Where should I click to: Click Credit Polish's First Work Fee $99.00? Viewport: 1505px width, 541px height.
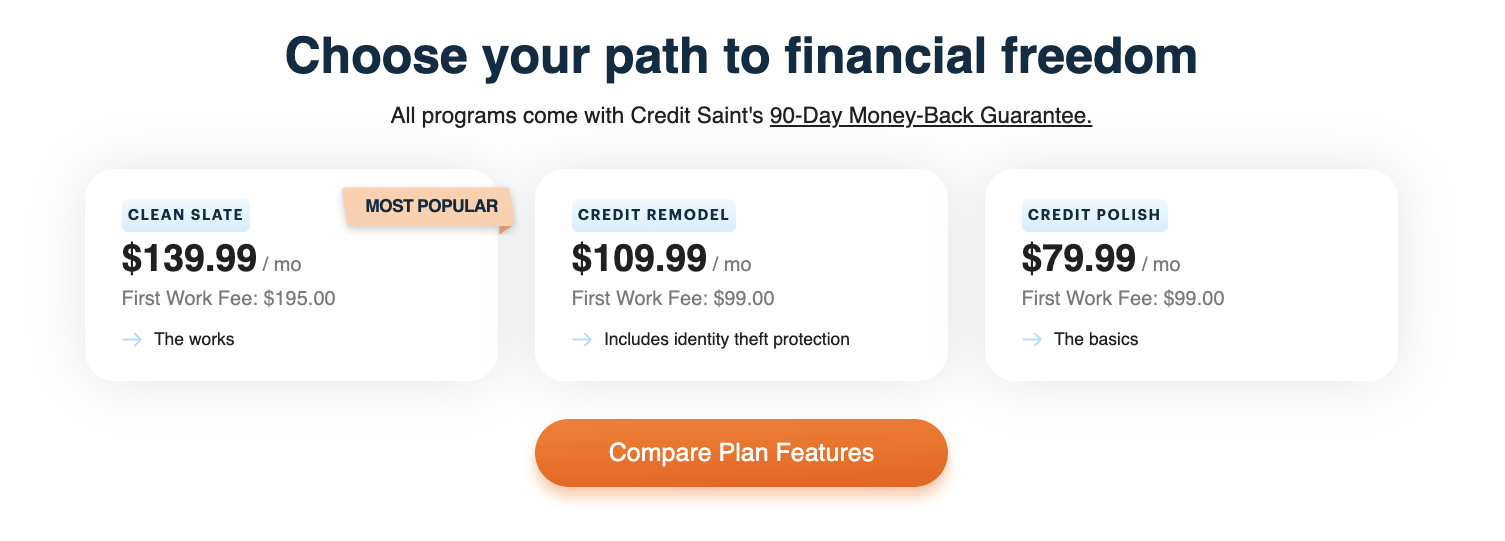[1123, 298]
